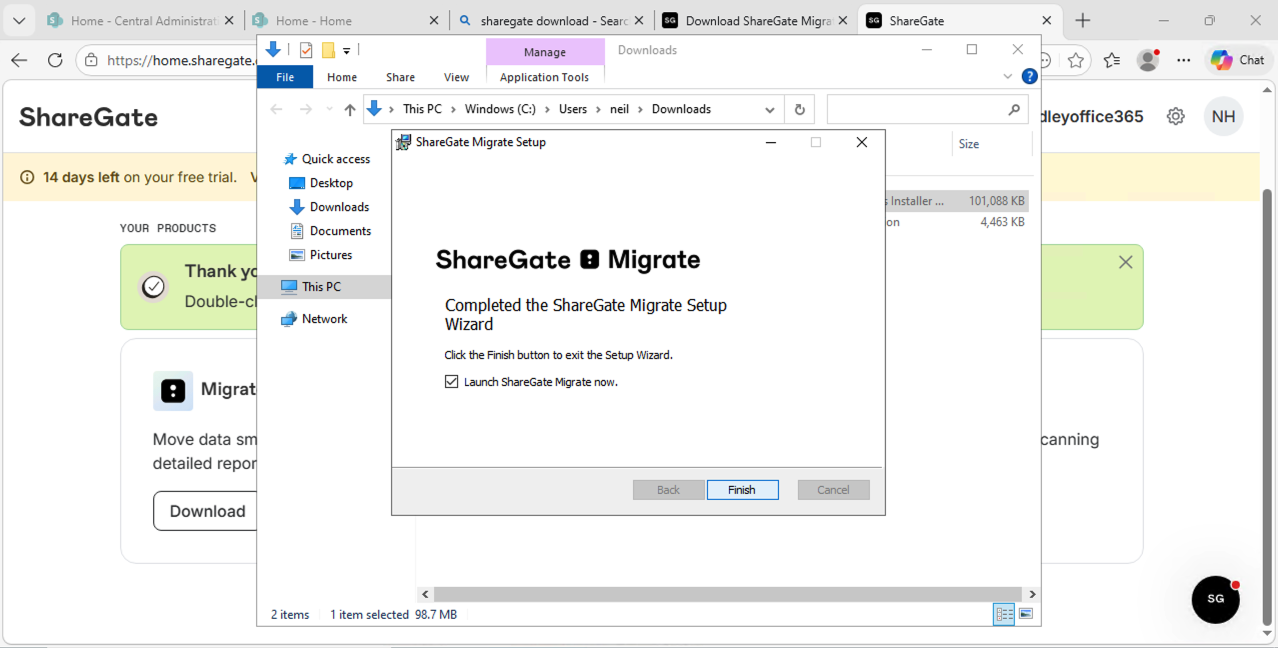This screenshot has width=1278, height=648.
Task: Open Explorer Help question mark icon
Action: point(1029,76)
